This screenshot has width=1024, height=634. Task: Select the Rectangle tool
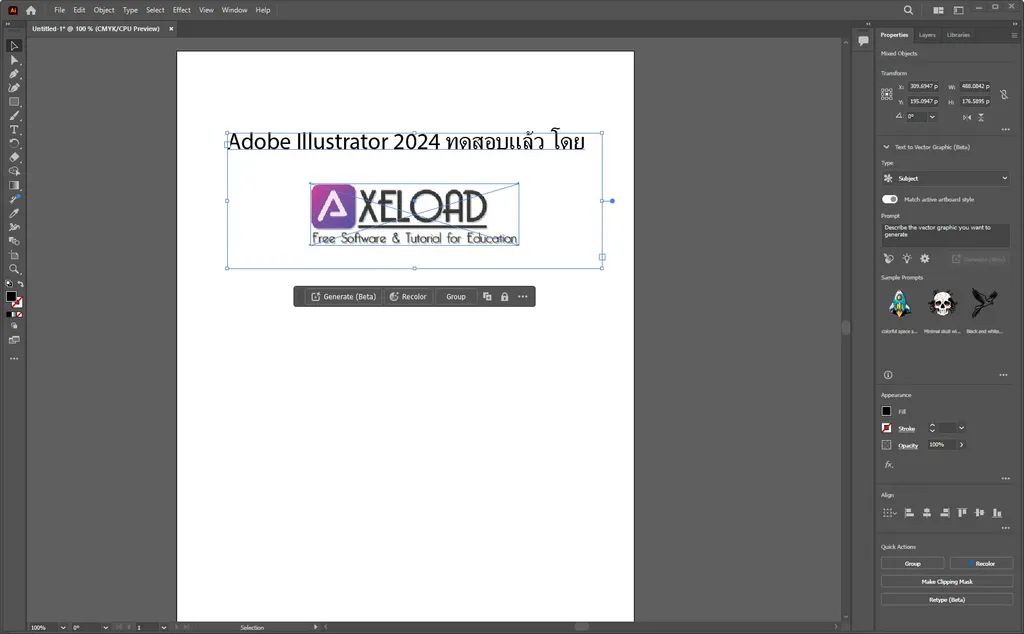coord(14,102)
